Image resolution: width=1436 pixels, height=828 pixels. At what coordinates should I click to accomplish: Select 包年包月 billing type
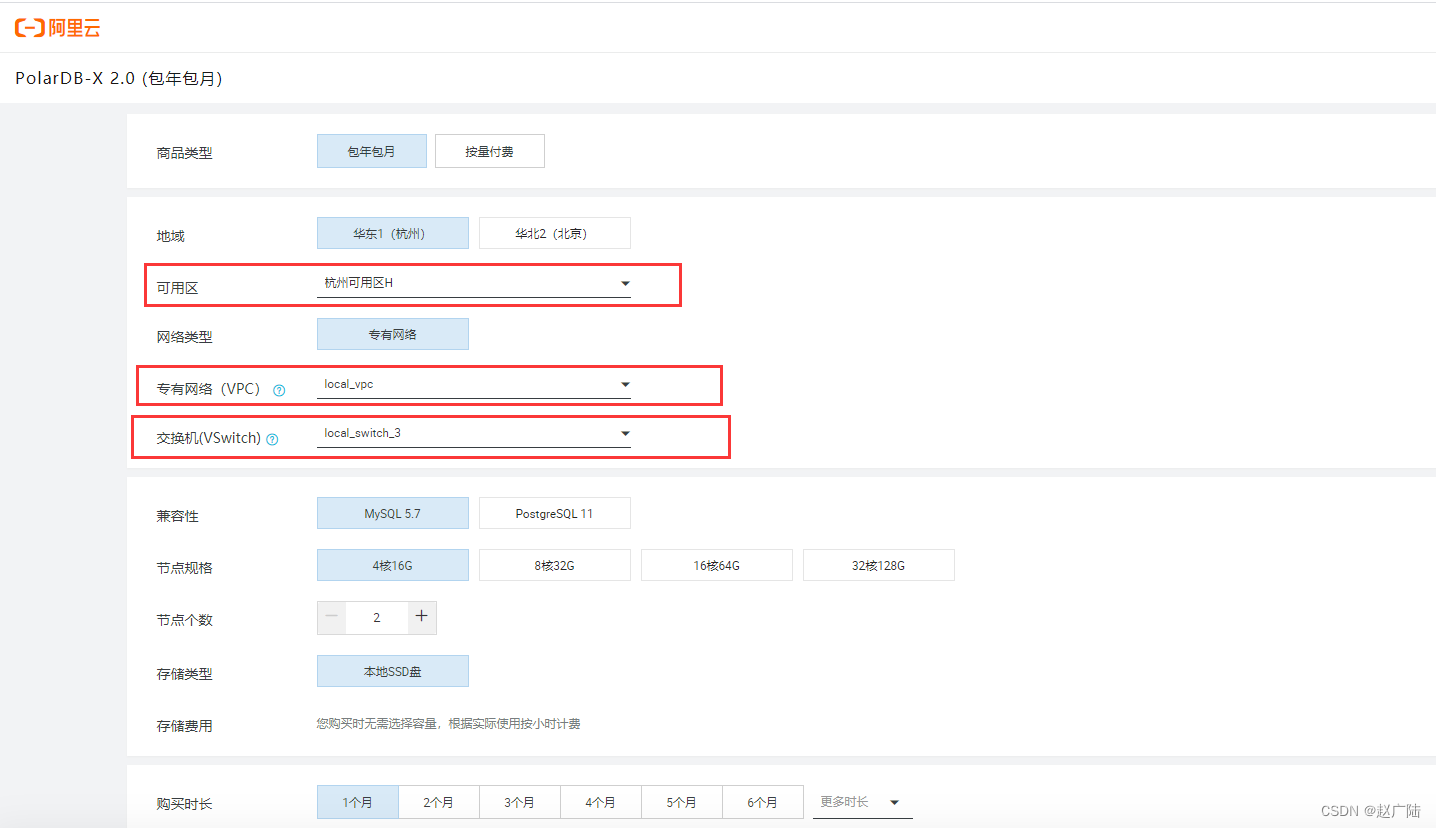pyautogui.click(x=372, y=151)
